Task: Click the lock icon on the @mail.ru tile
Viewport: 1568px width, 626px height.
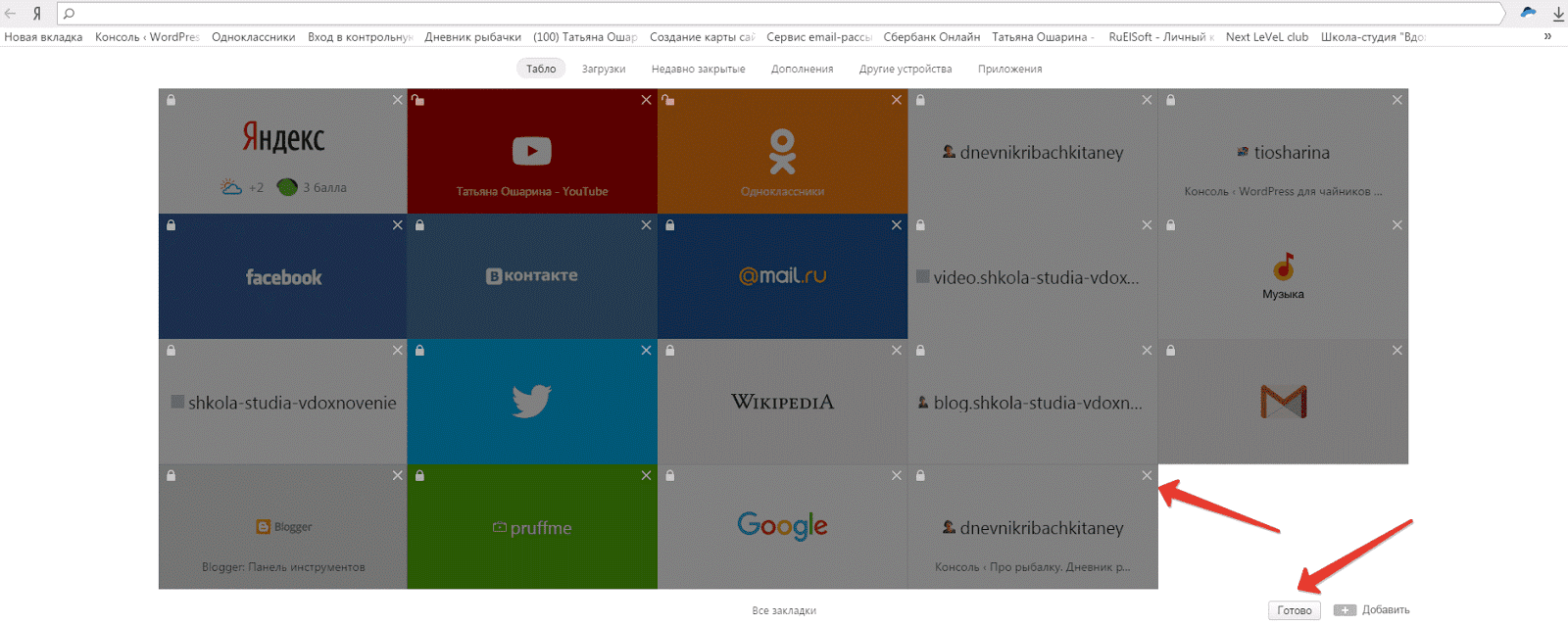Action: 670,225
